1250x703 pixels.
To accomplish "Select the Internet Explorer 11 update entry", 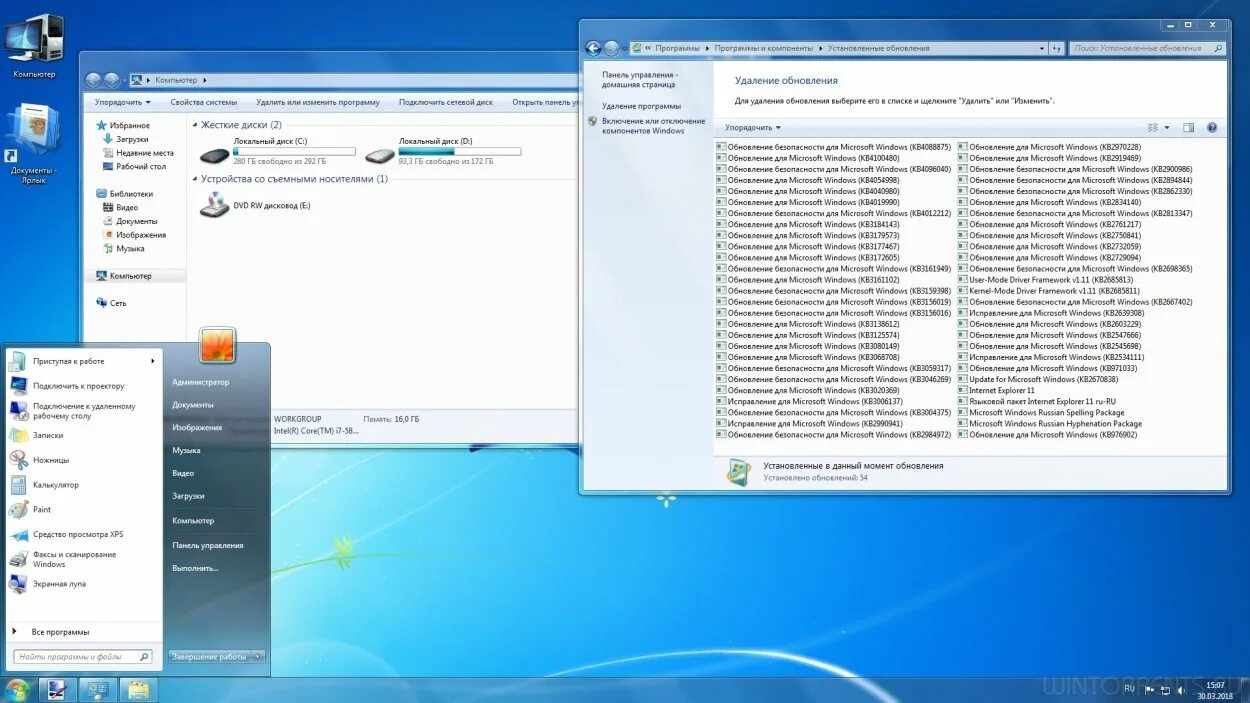I will click(x=996, y=390).
